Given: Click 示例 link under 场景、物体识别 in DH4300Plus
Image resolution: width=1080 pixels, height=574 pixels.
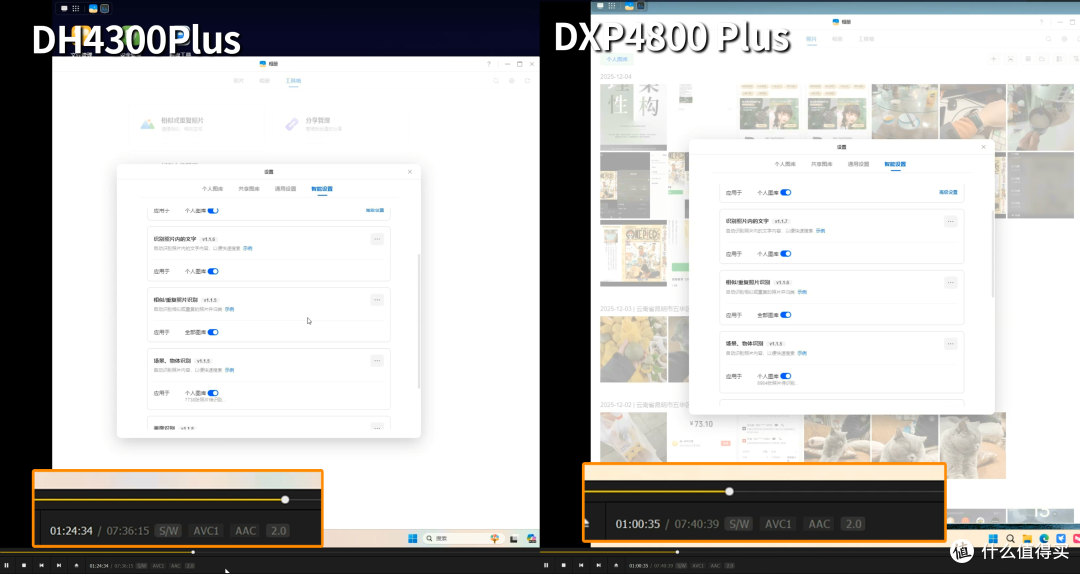Looking at the screenshot, I should (229, 370).
